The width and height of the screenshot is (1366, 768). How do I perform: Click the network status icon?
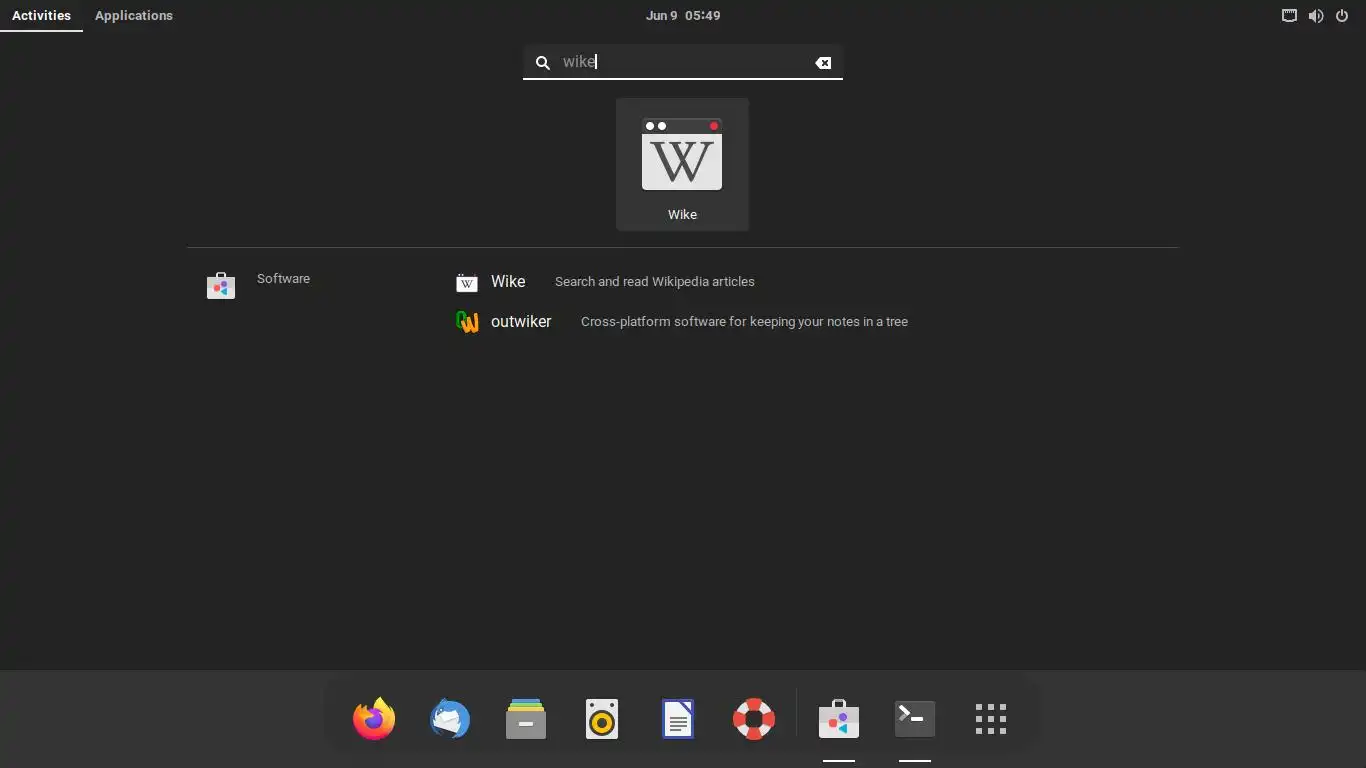[1290, 15]
